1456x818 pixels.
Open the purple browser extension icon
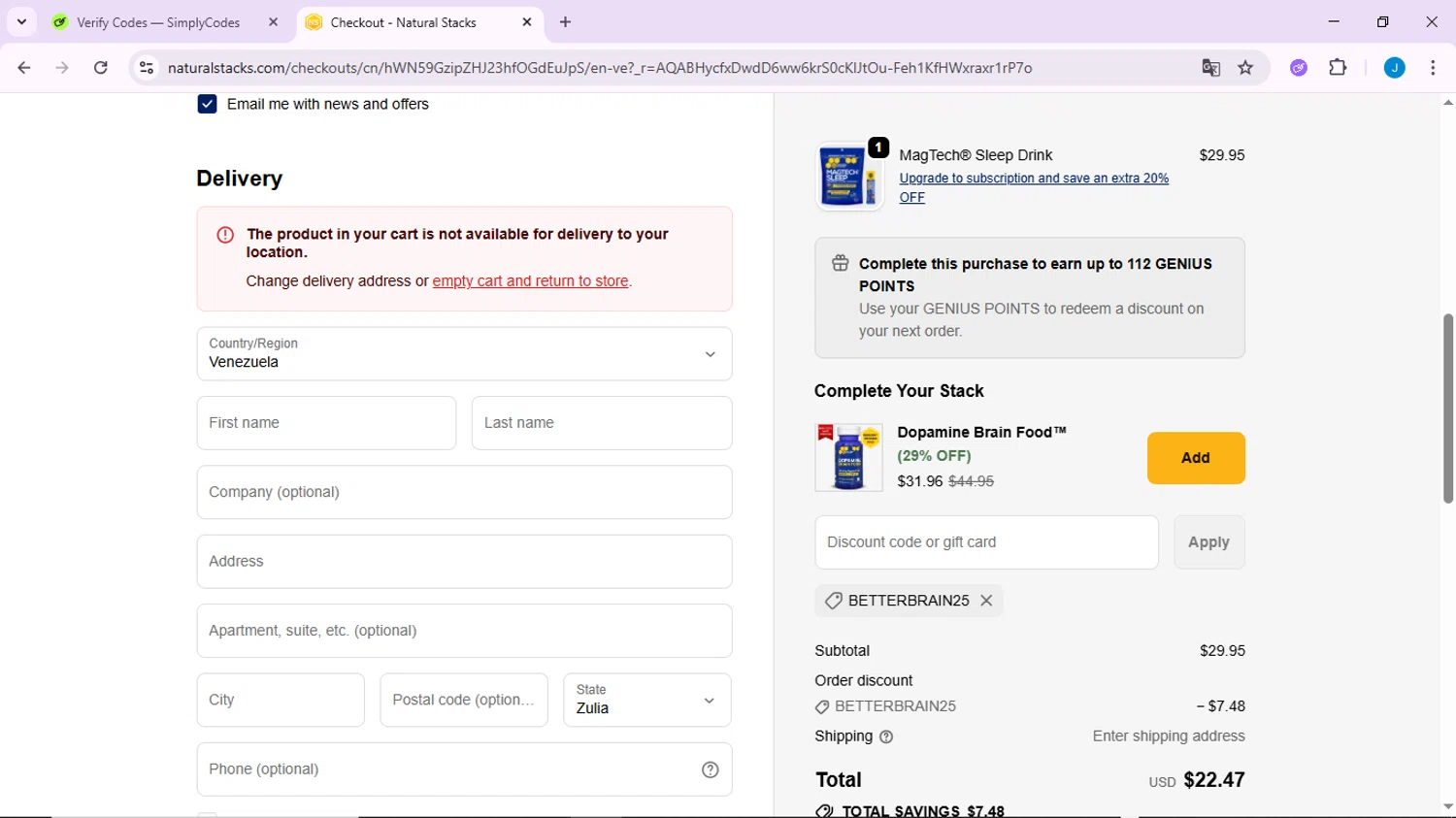click(x=1299, y=68)
